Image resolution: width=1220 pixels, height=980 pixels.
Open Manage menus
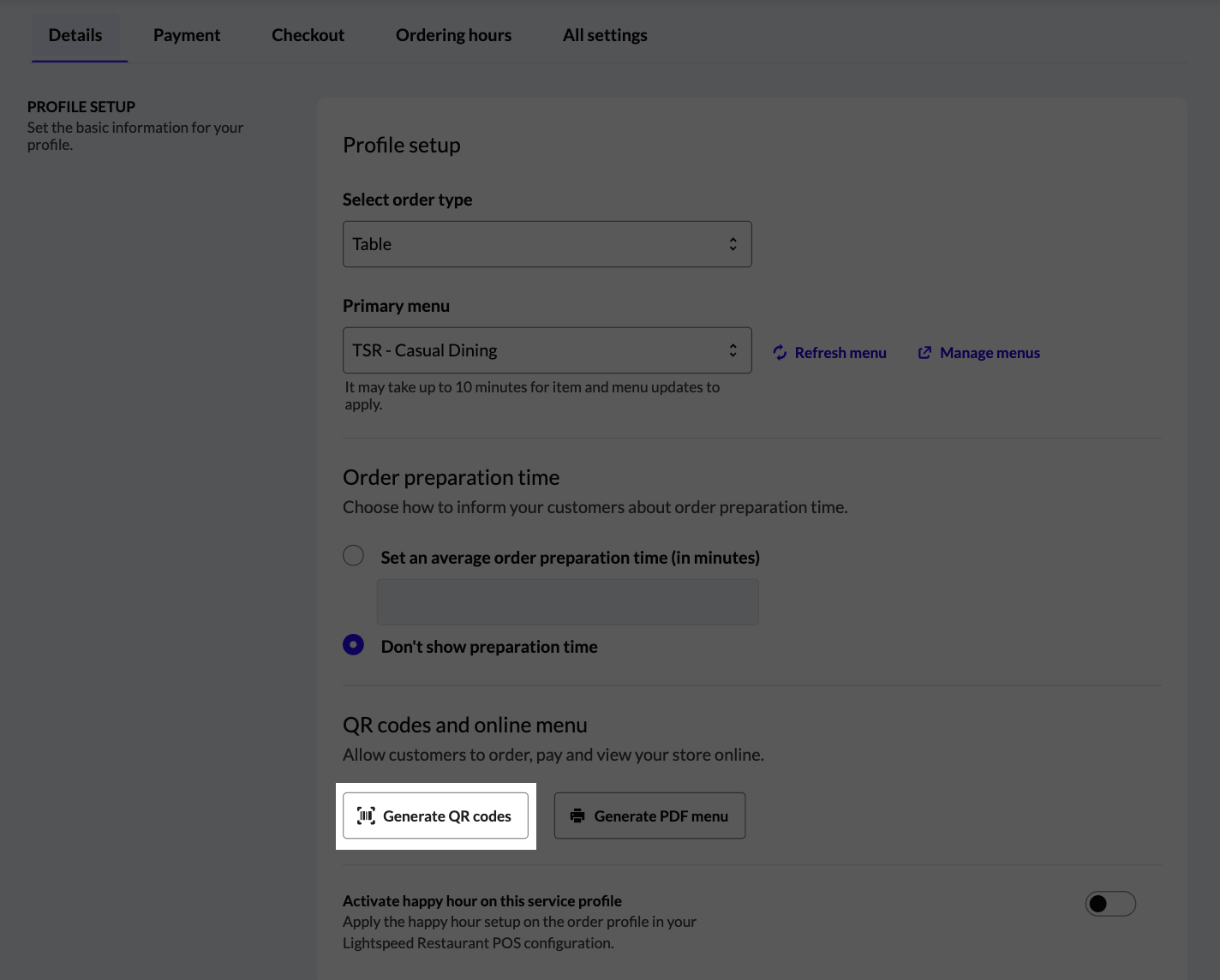click(990, 352)
